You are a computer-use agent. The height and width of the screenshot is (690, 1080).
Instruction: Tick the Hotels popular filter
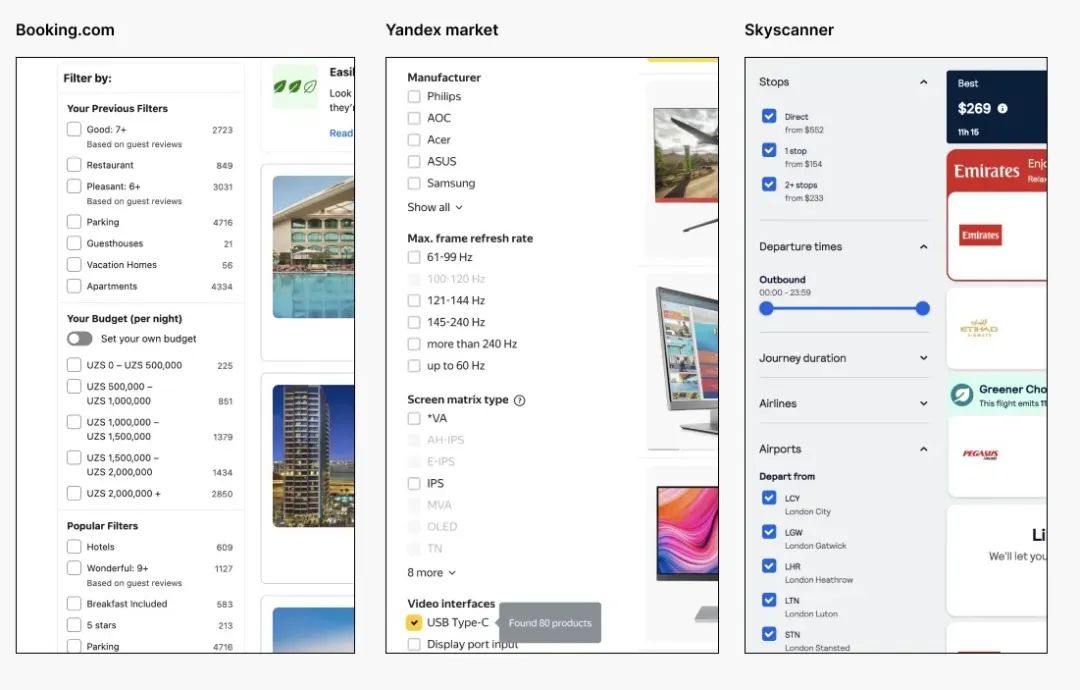tap(74, 547)
